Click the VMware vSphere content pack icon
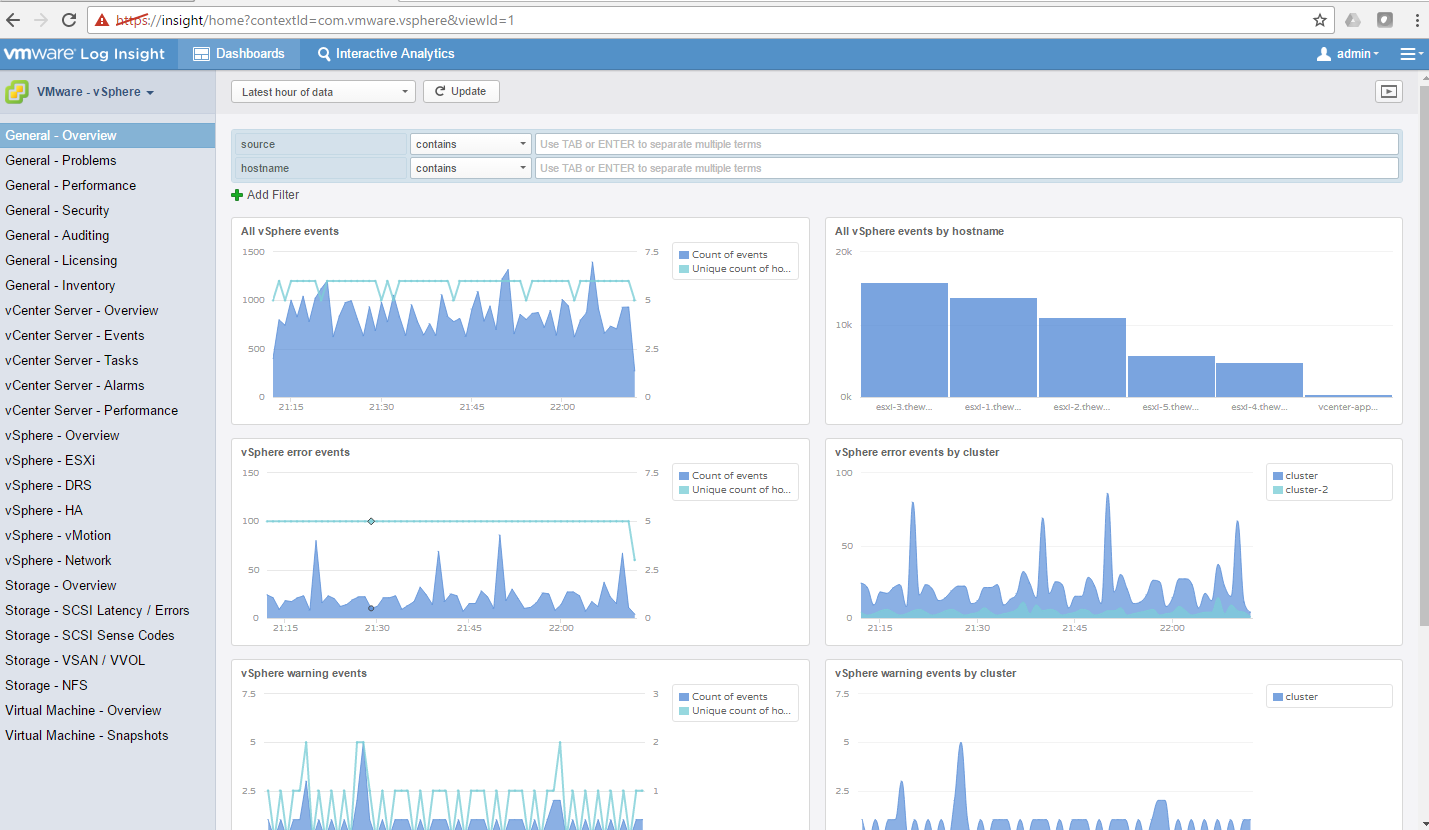1429x830 pixels. pos(17,92)
